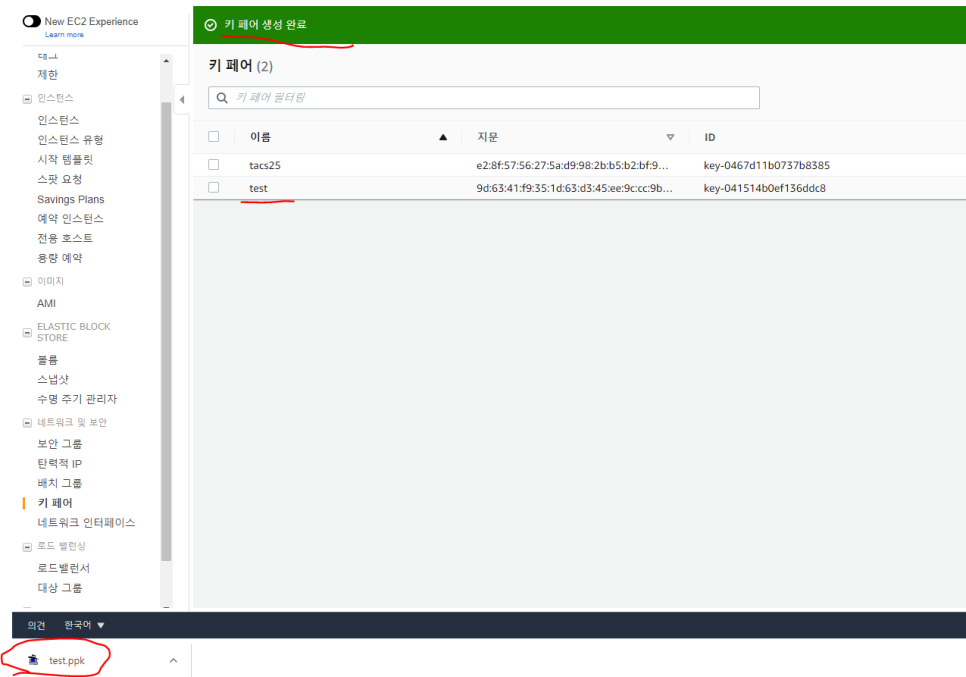This screenshot has width=966, height=677.
Task: Click the sidebar scrollbar up arrow
Action: coord(166,61)
